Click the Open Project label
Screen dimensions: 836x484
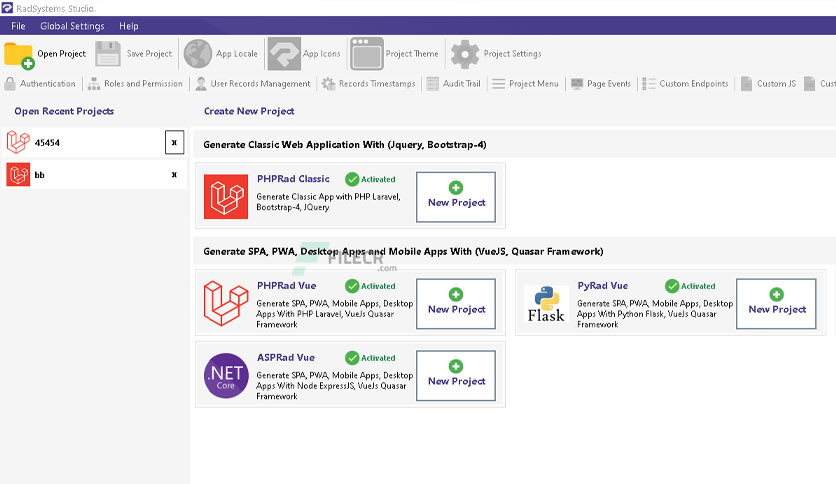coord(61,54)
